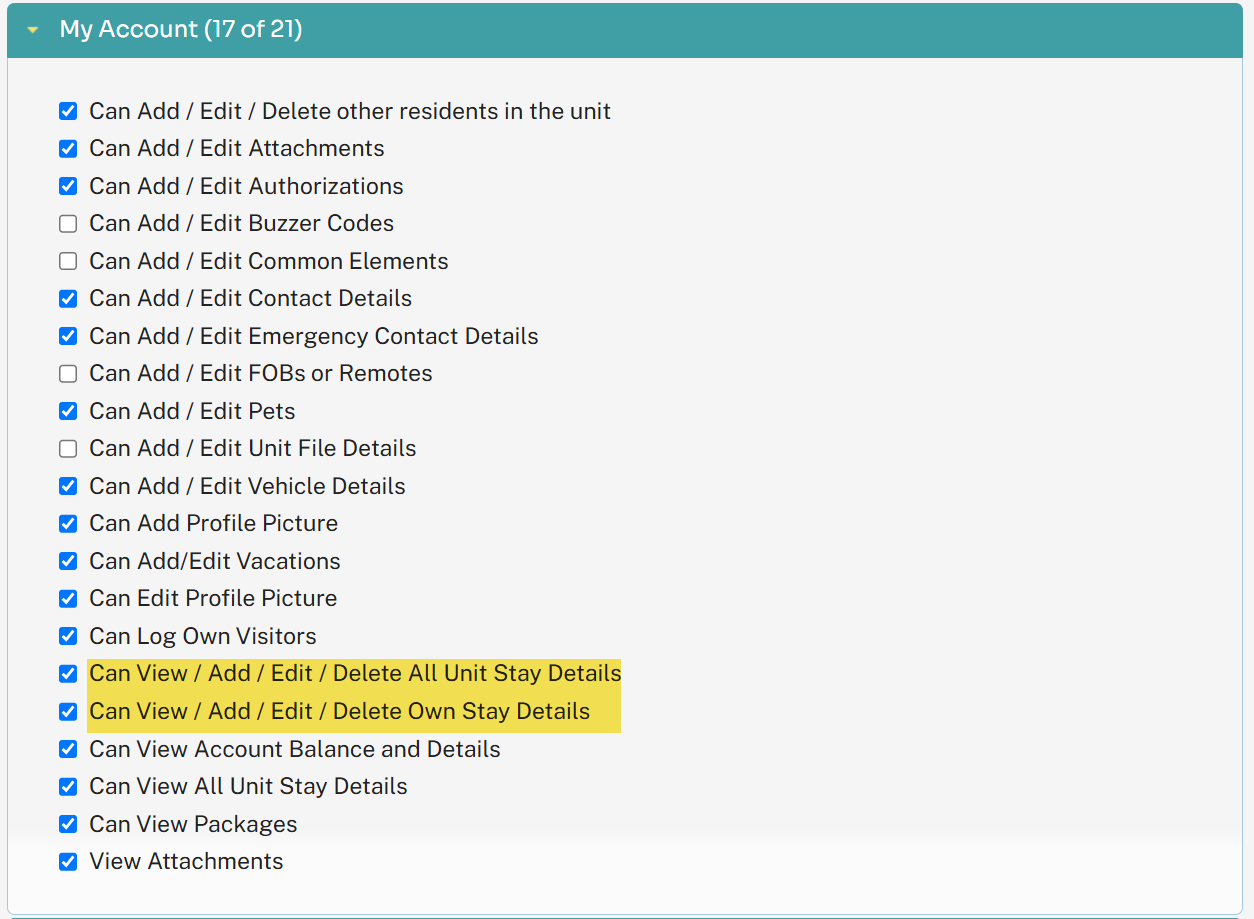The width and height of the screenshot is (1254, 919).
Task: Enable Can Add / Edit Buzzer Codes
Action: click(x=68, y=224)
